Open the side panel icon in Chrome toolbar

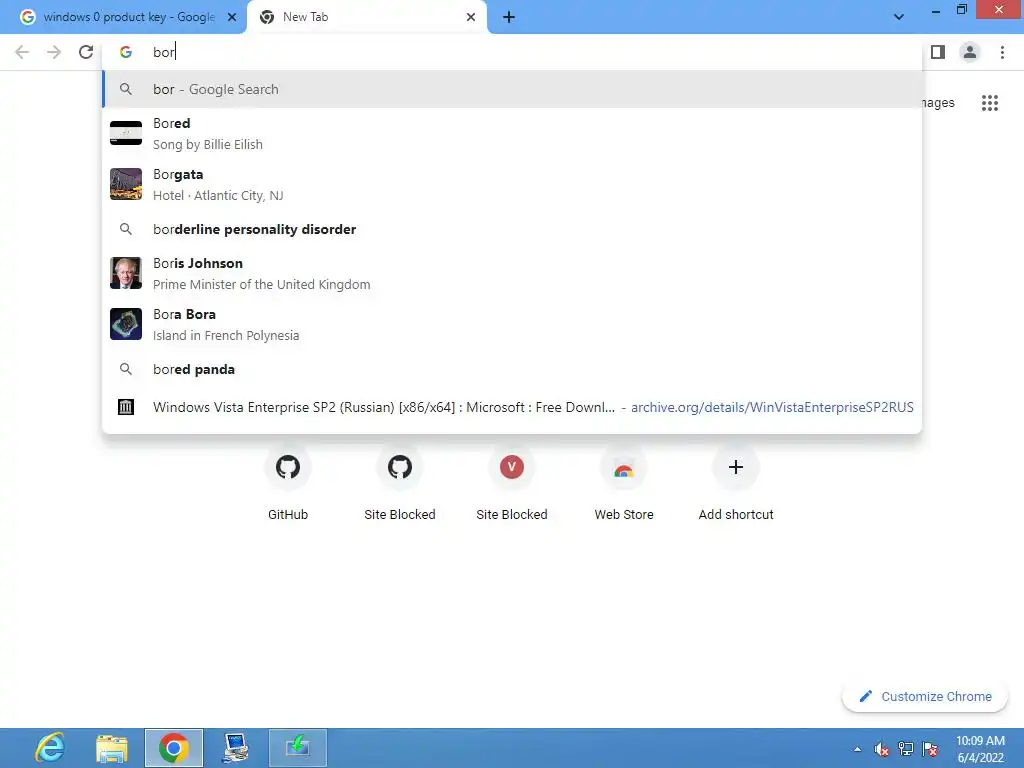pyautogui.click(x=938, y=52)
